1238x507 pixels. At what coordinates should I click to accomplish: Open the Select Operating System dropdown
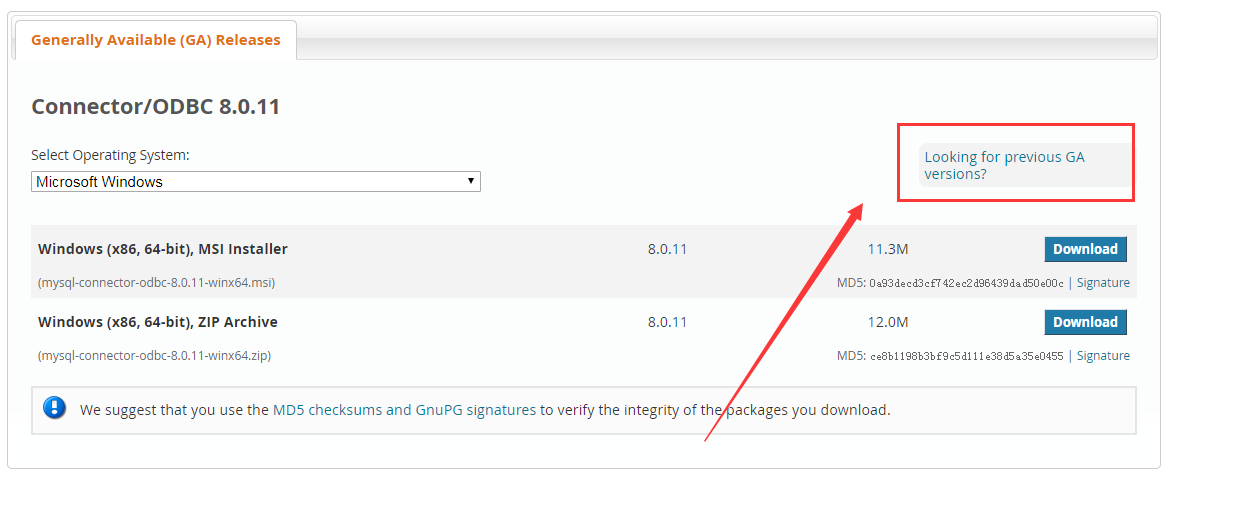click(256, 182)
